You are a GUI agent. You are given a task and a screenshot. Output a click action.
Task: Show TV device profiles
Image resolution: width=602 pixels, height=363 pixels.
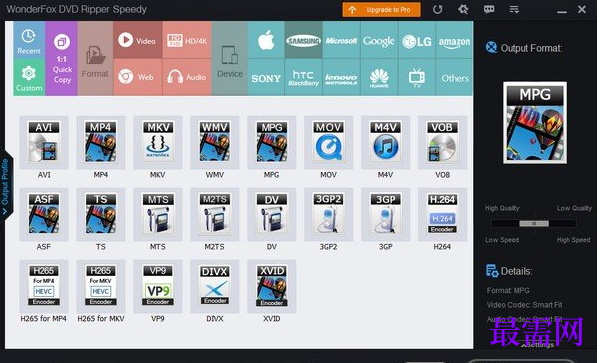point(417,77)
